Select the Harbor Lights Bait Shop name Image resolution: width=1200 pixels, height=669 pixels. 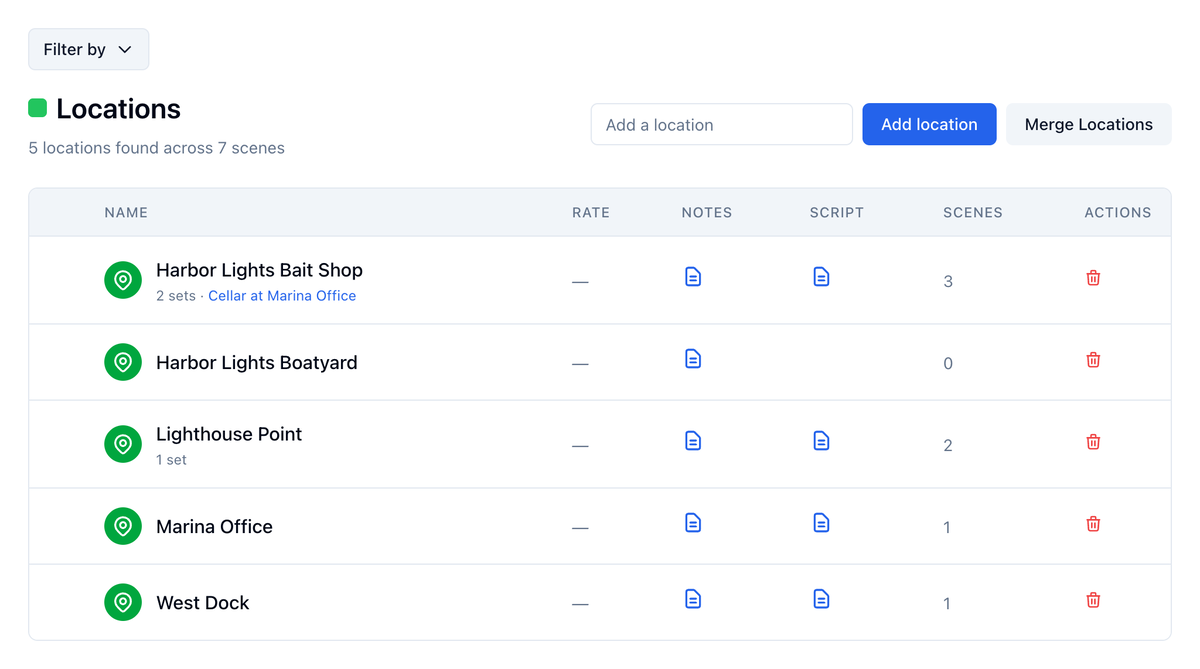[259, 270]
